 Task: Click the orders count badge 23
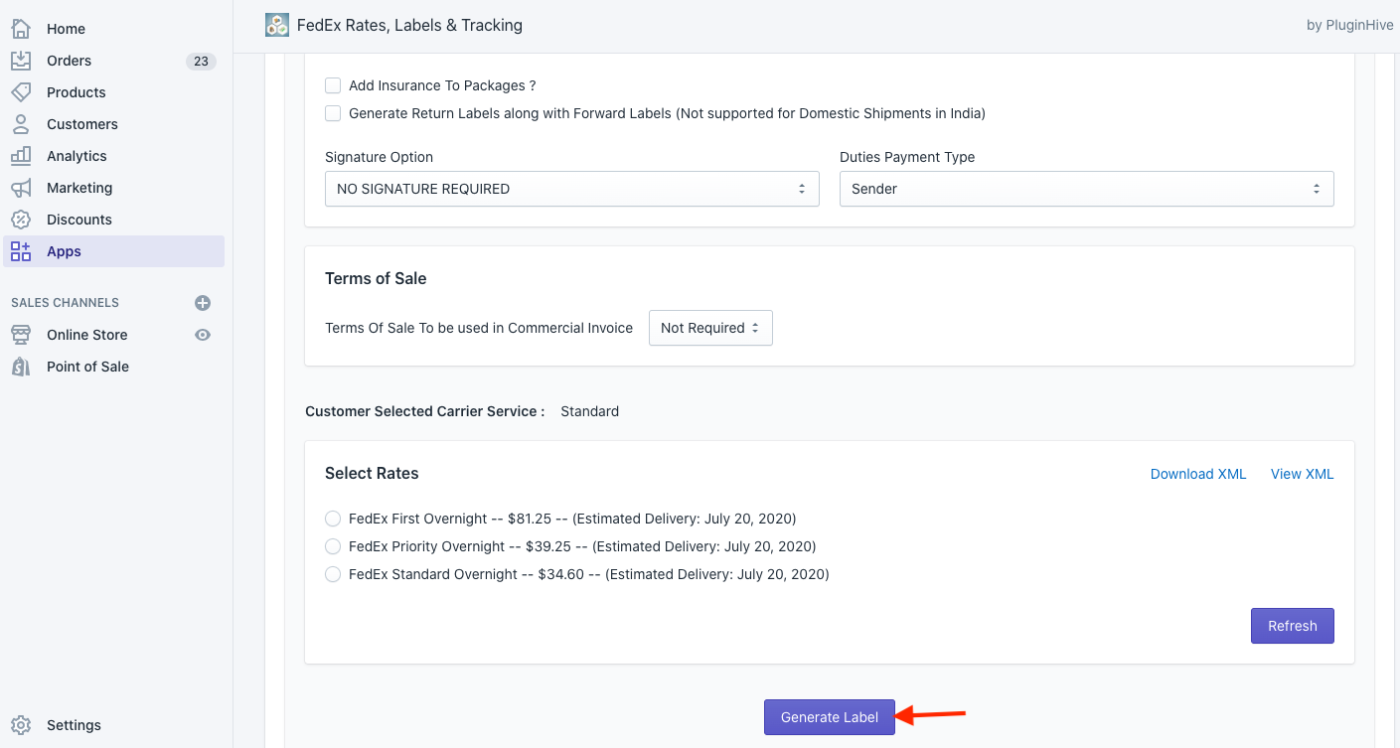pos(201,61)
